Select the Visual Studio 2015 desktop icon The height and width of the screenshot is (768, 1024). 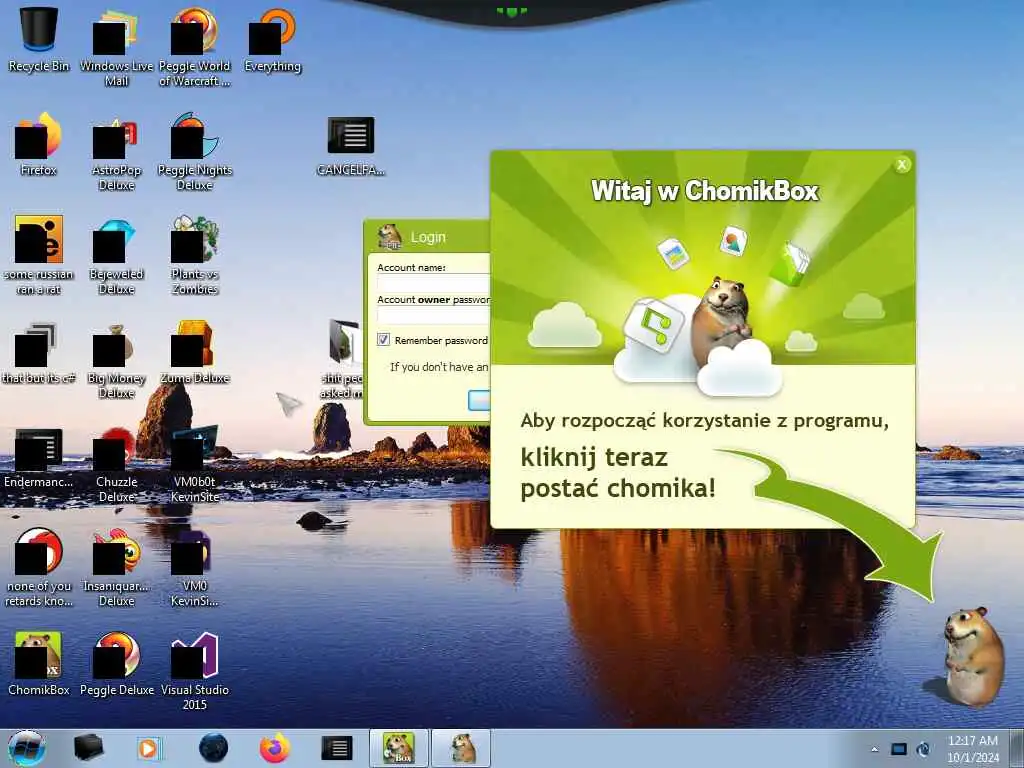tap(195, 671)
